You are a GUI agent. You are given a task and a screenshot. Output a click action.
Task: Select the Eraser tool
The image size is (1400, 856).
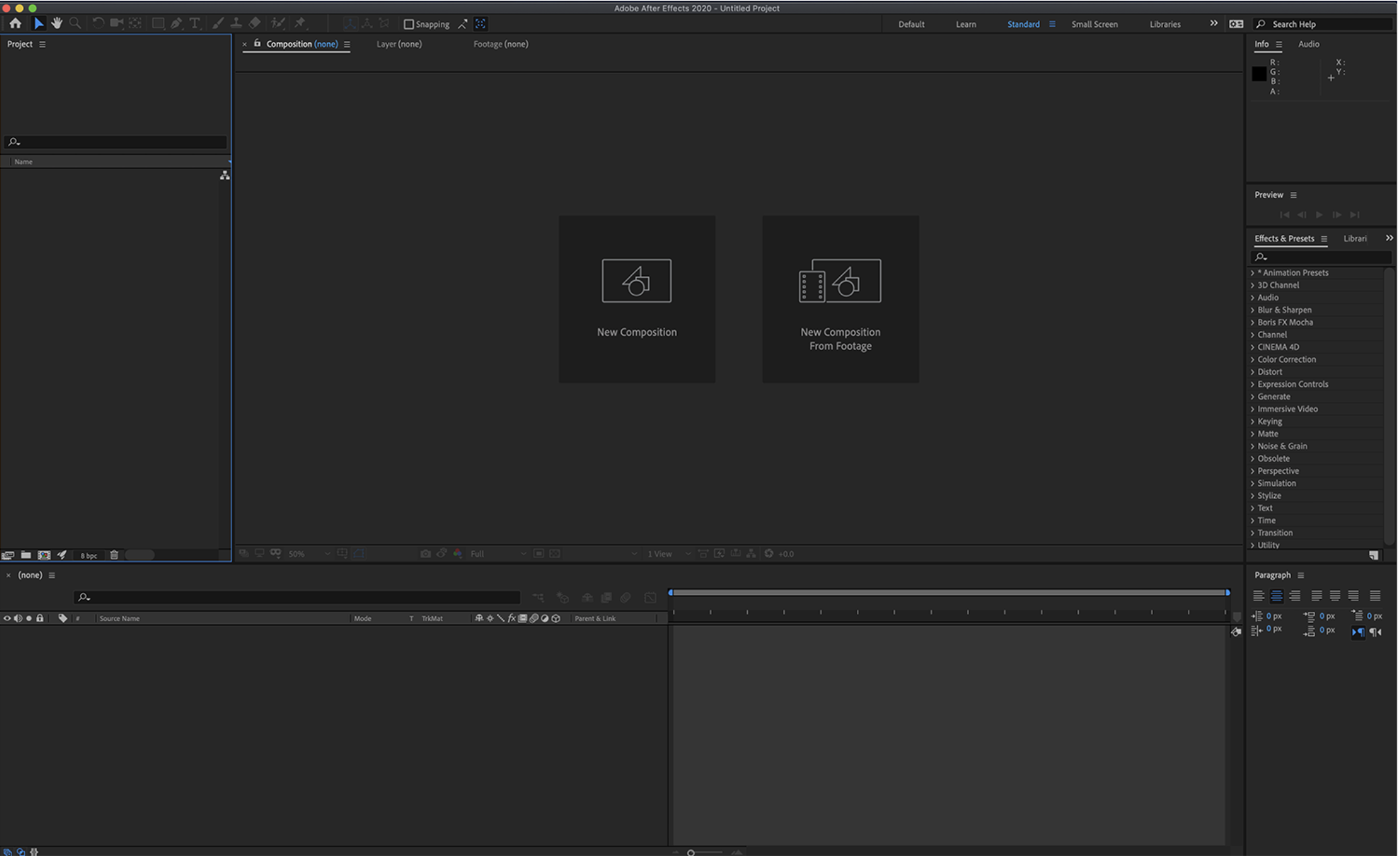click(x=254, y=24)
